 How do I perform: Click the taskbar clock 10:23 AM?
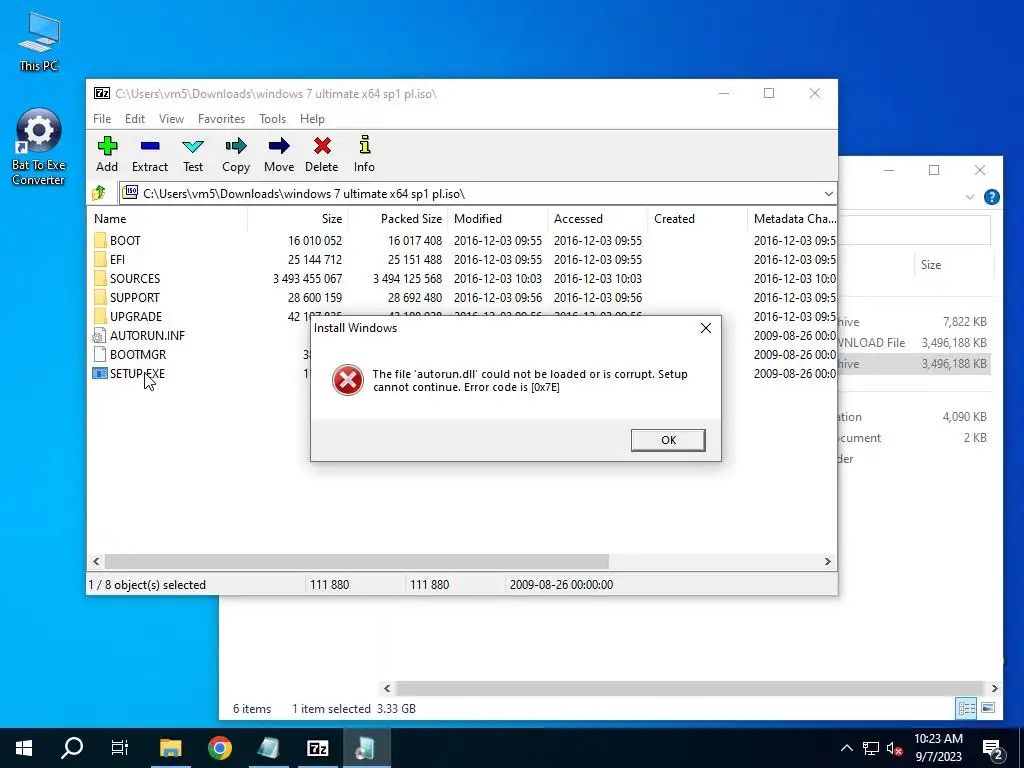coord(938,748)
